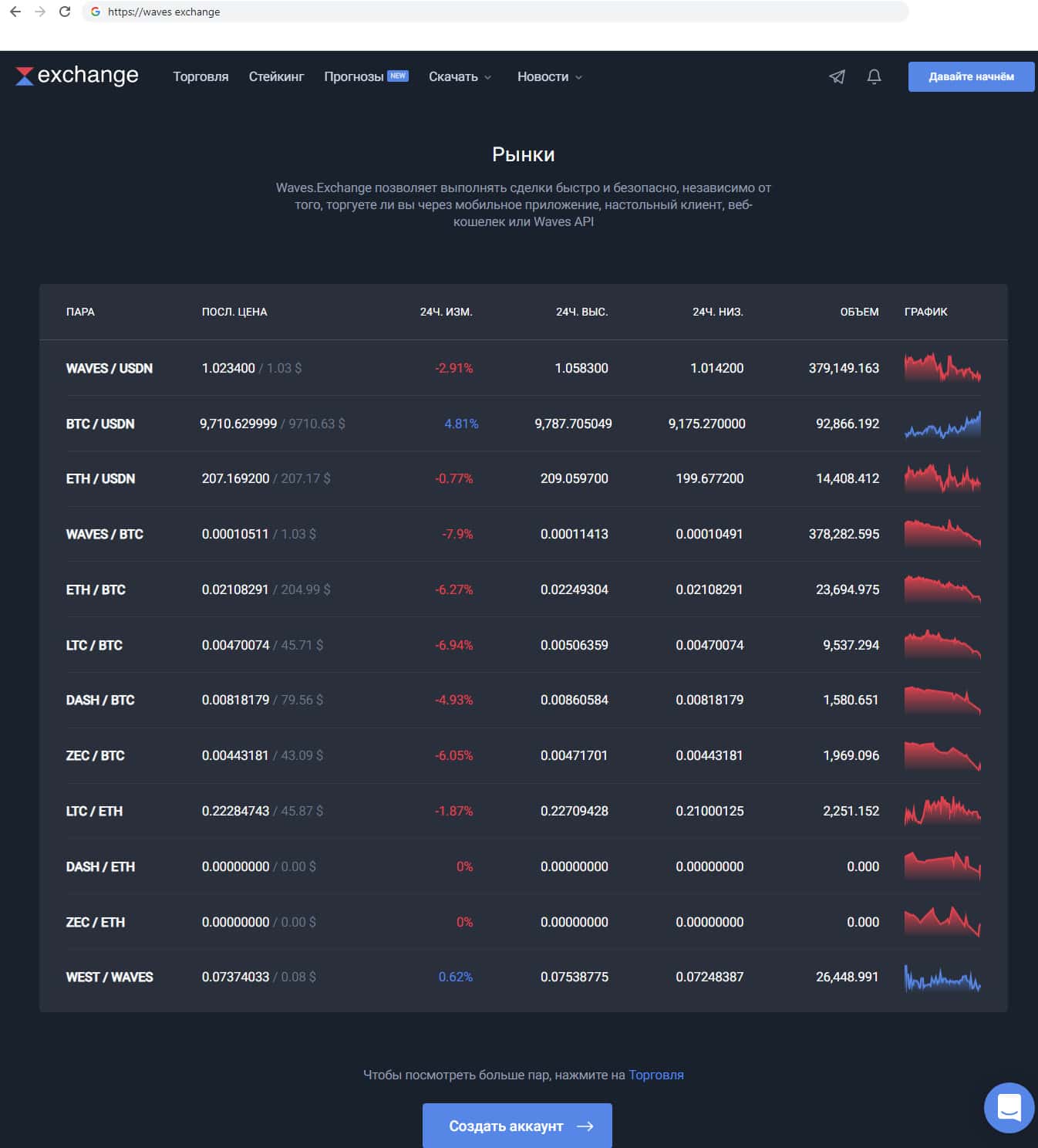Screen dimensions: 1038x1148
Task: Select the WAVES / BTC pair
Action: (105, 534)
